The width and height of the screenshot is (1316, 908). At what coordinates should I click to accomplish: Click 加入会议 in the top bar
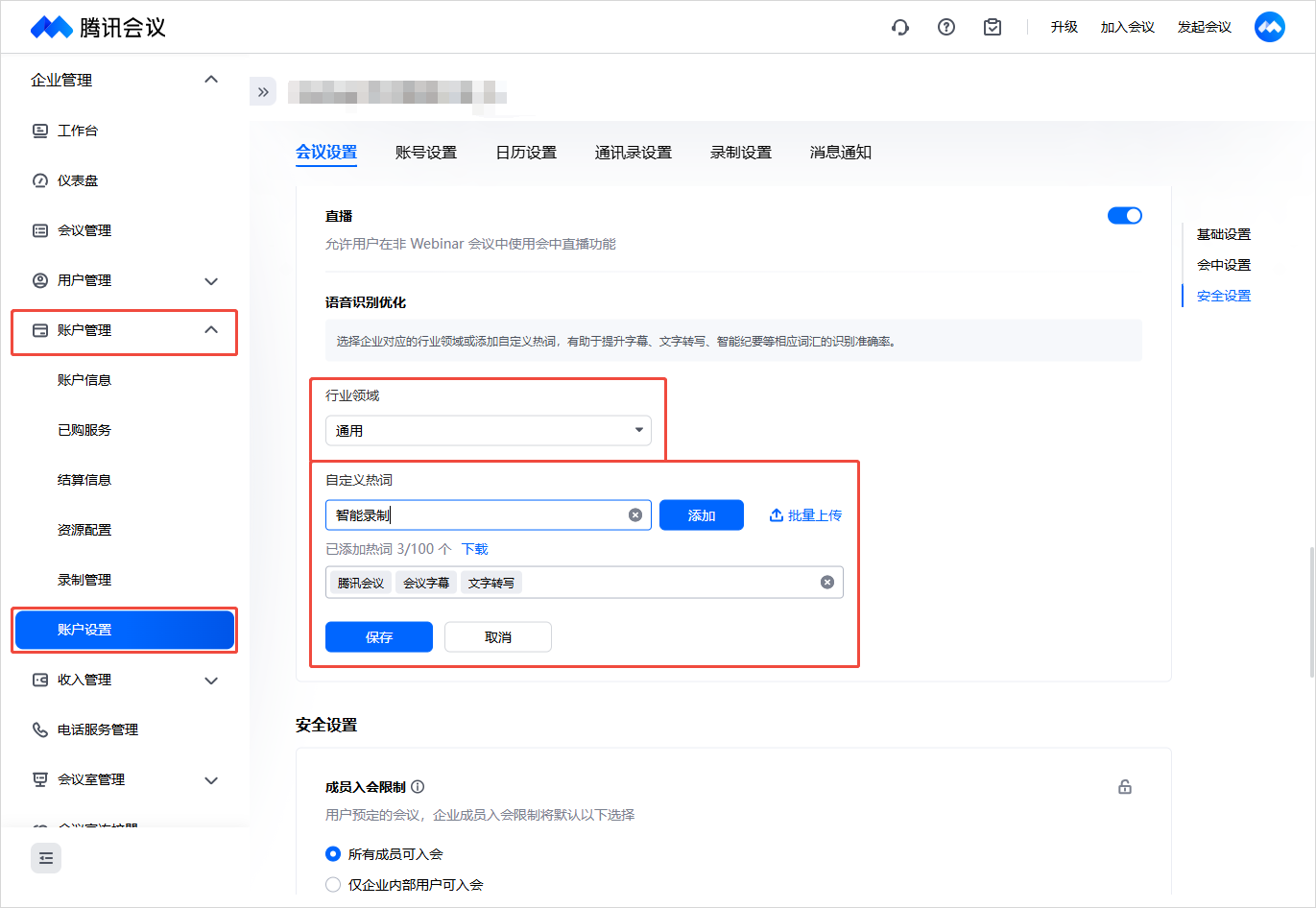(x=1128, y=27)
